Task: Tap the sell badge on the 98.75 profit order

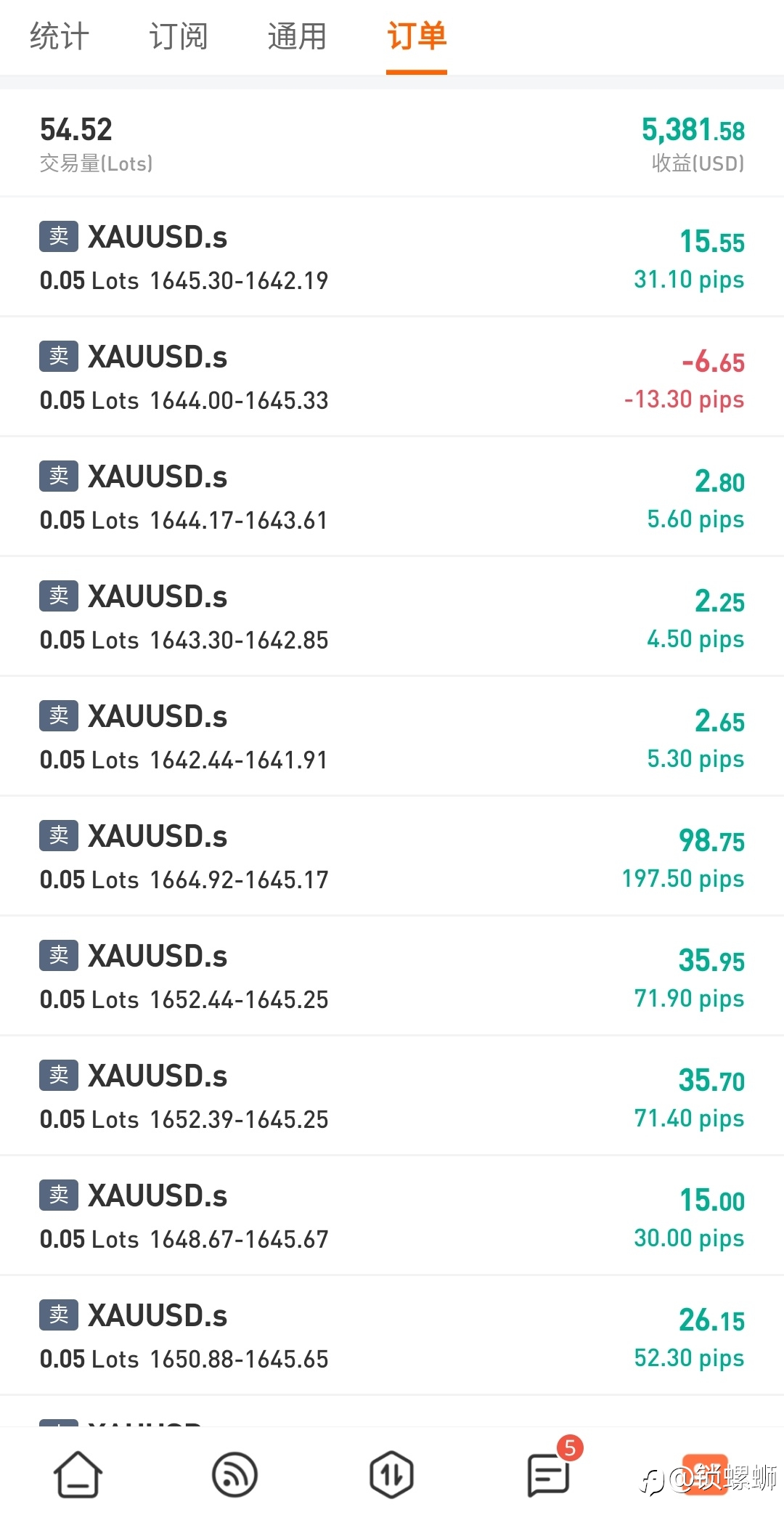Action: [x=59, y=836]
